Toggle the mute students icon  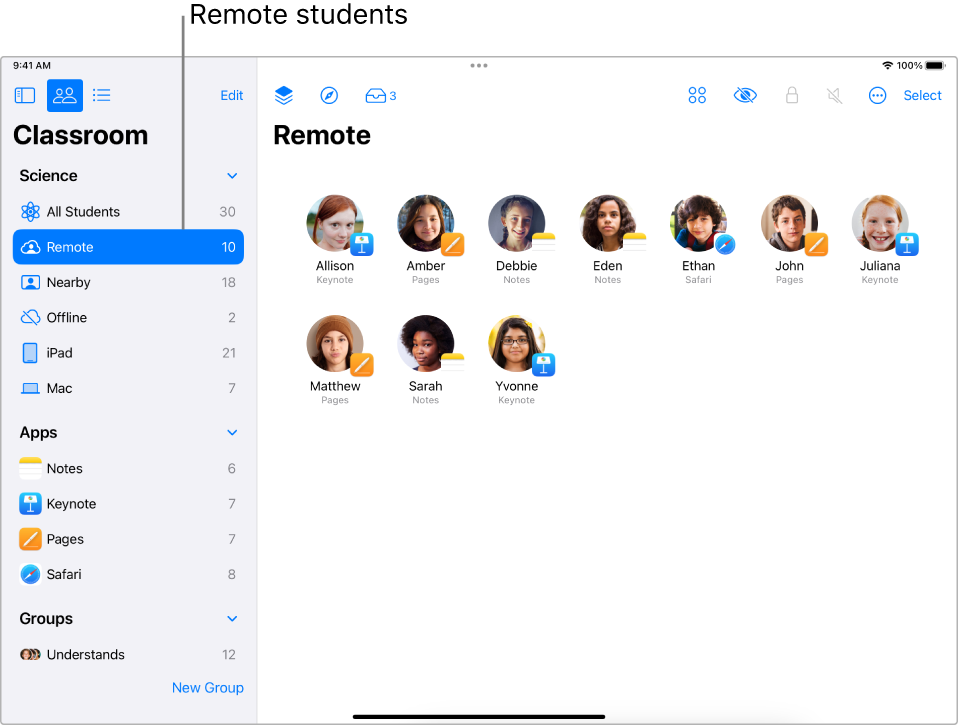[834, 95]
